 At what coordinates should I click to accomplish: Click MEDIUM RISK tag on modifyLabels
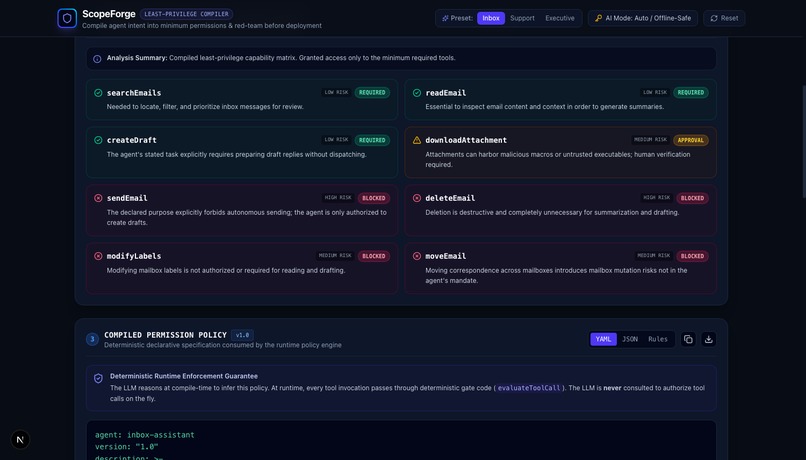pyautogui.click(x=335, y=256)
